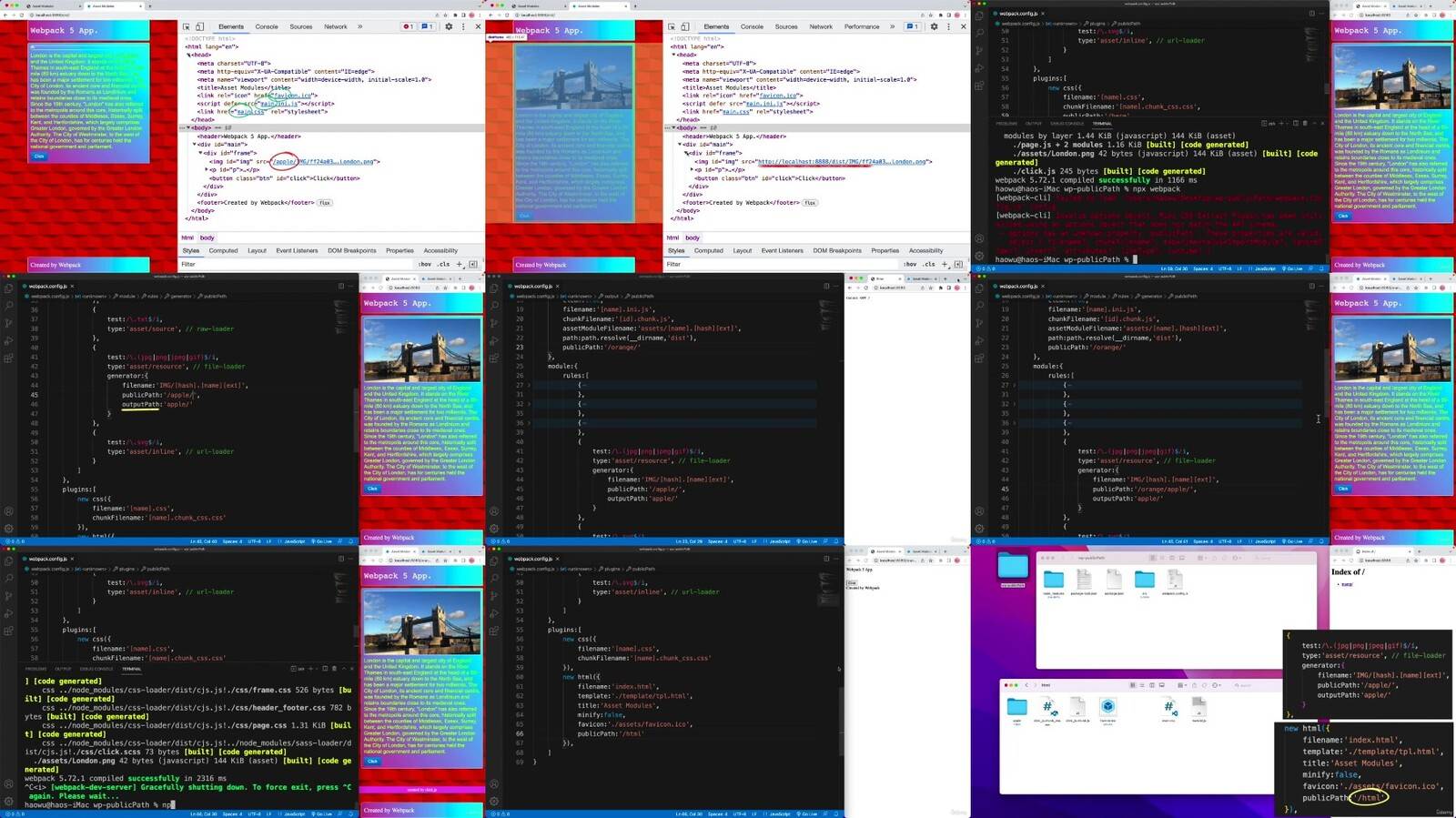
Task: Show more tabs chevron beside Performance tab
Action: coord(892,26)
